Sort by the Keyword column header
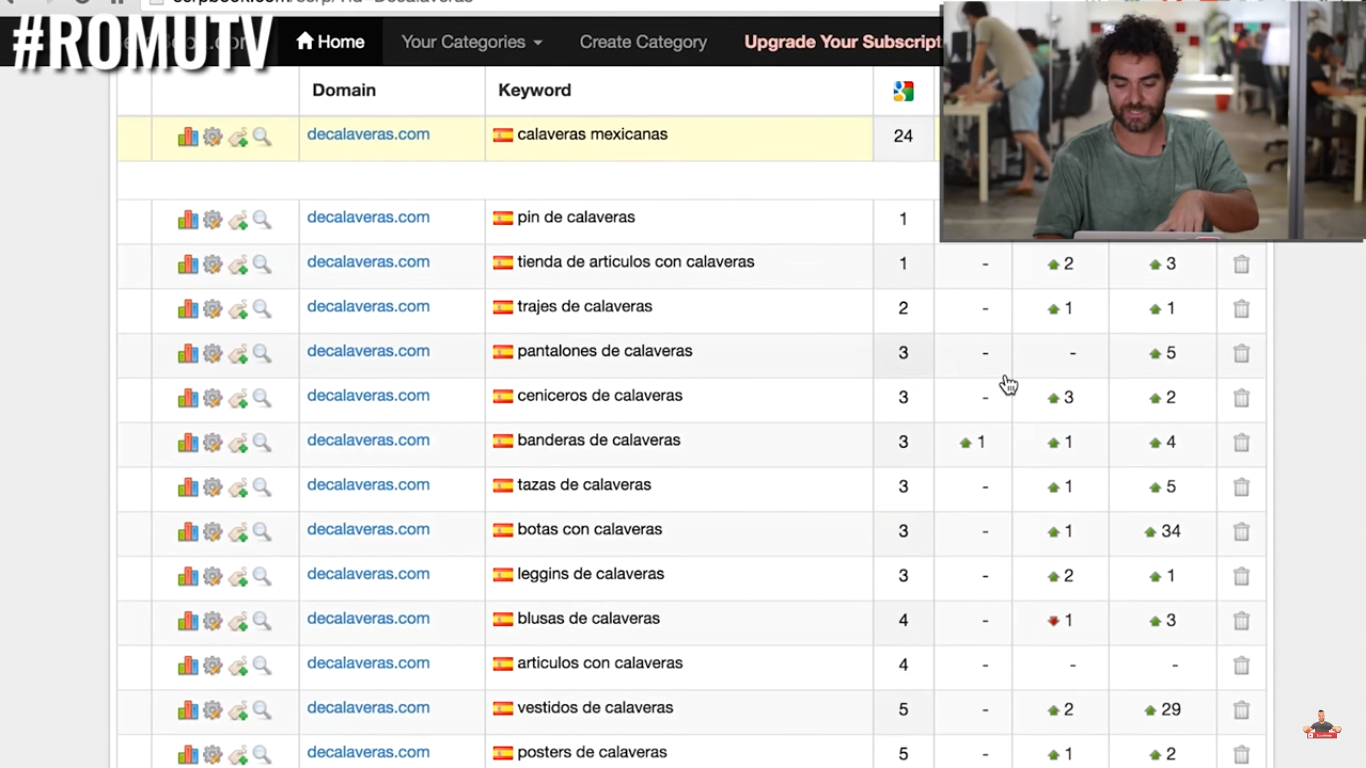The width and height of the screenshot is (1366, 768). (534, 90)
